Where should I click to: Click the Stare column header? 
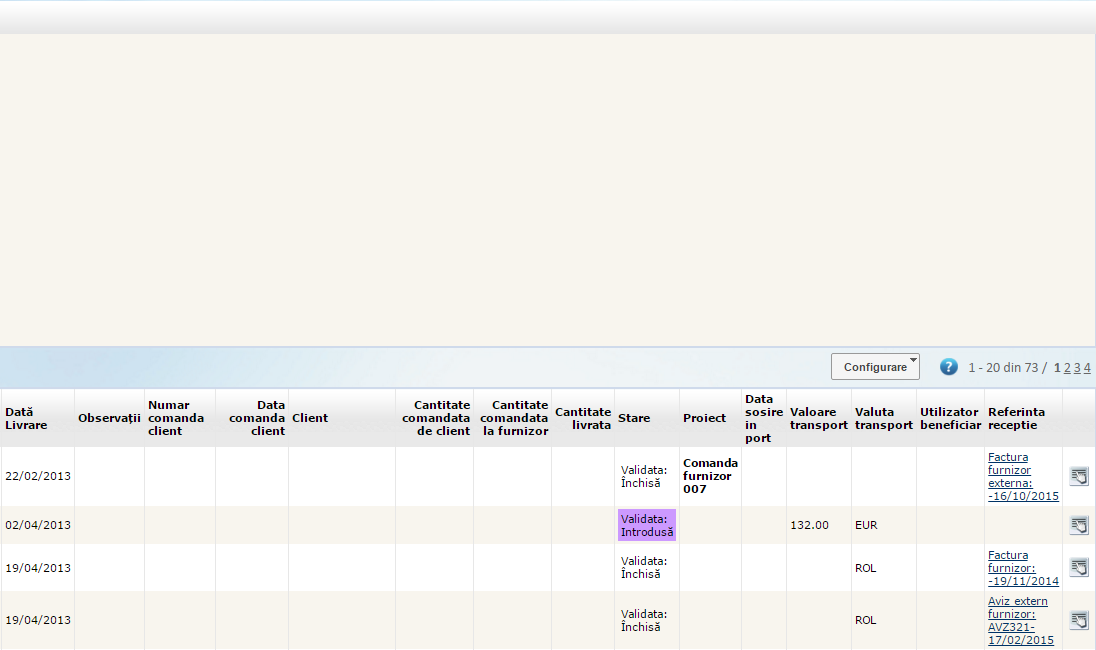click(634, 418)
